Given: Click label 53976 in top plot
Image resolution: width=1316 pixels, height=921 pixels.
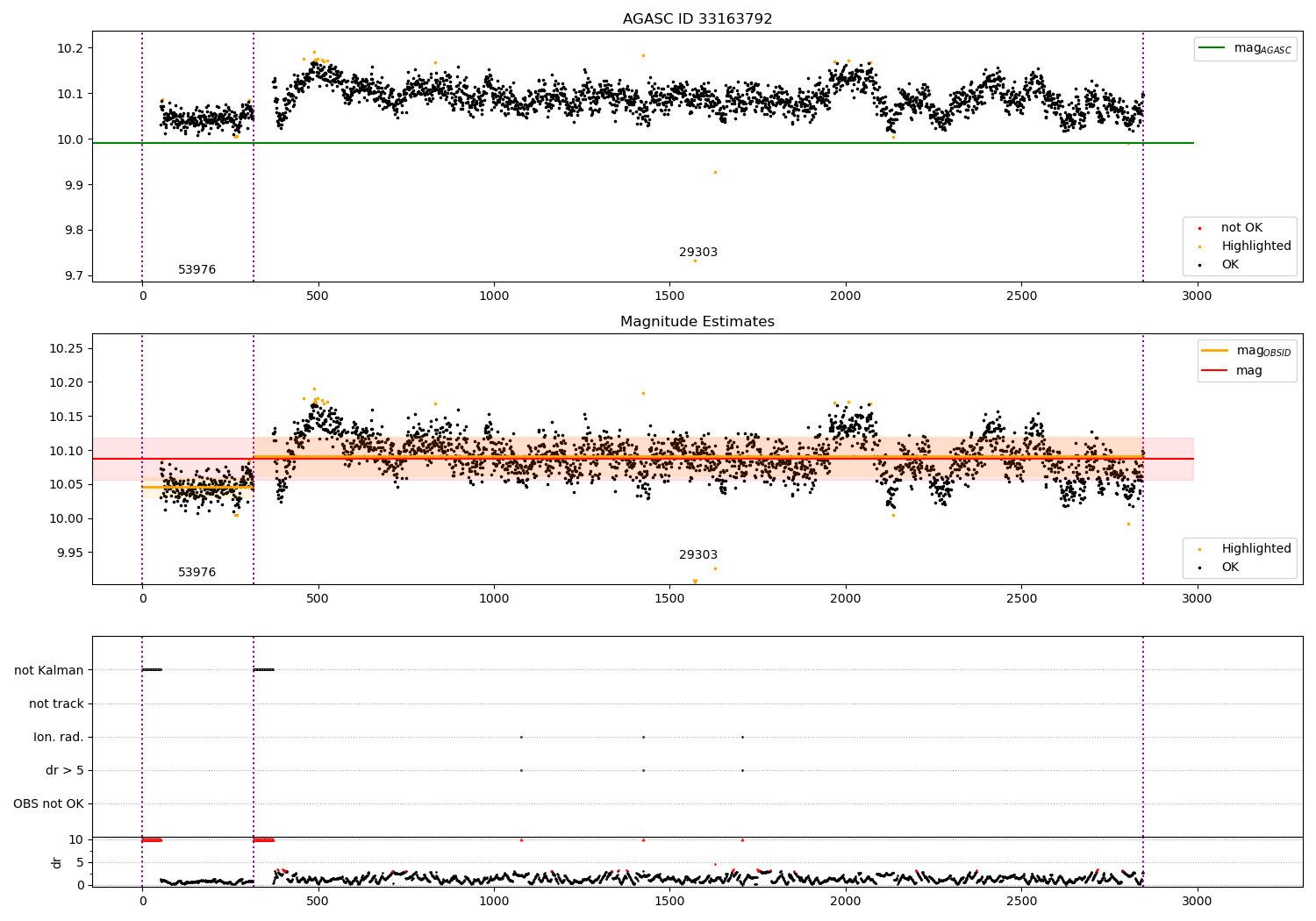Looking at the screenshot, I should (197, 270).
